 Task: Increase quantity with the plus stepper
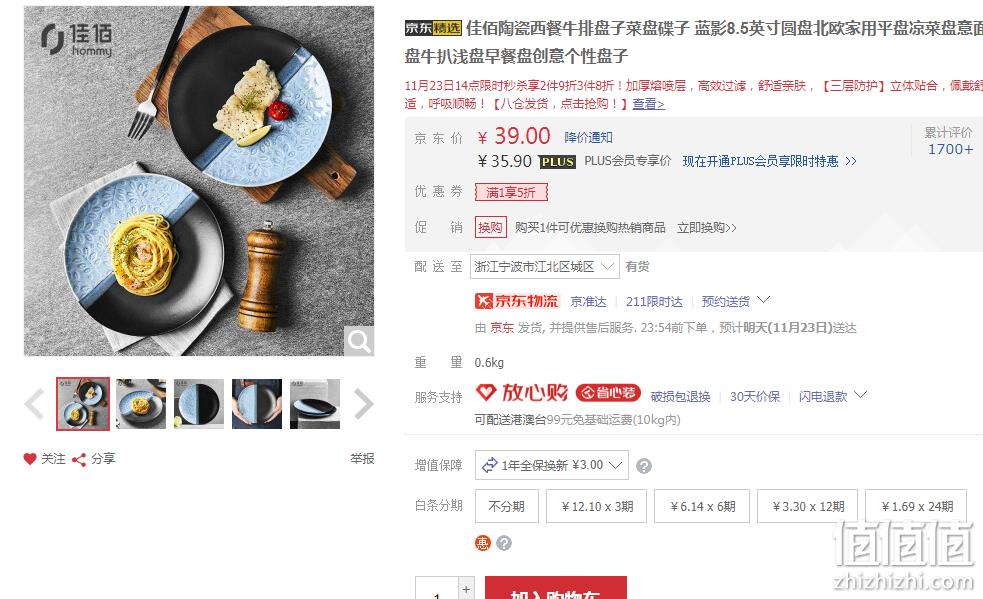(x=466, y=589)
